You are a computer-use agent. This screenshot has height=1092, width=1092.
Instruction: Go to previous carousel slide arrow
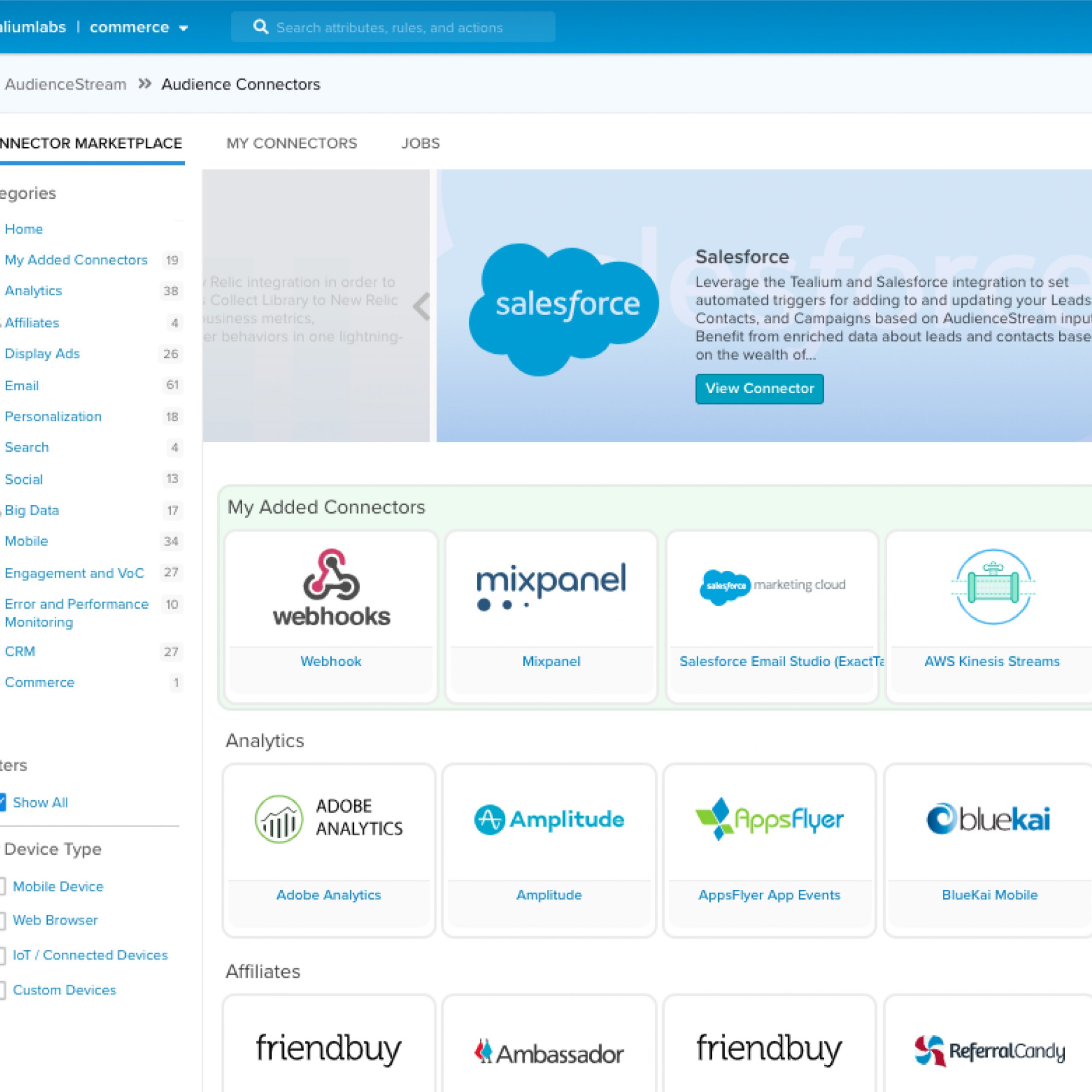click(x=421, y=307)
